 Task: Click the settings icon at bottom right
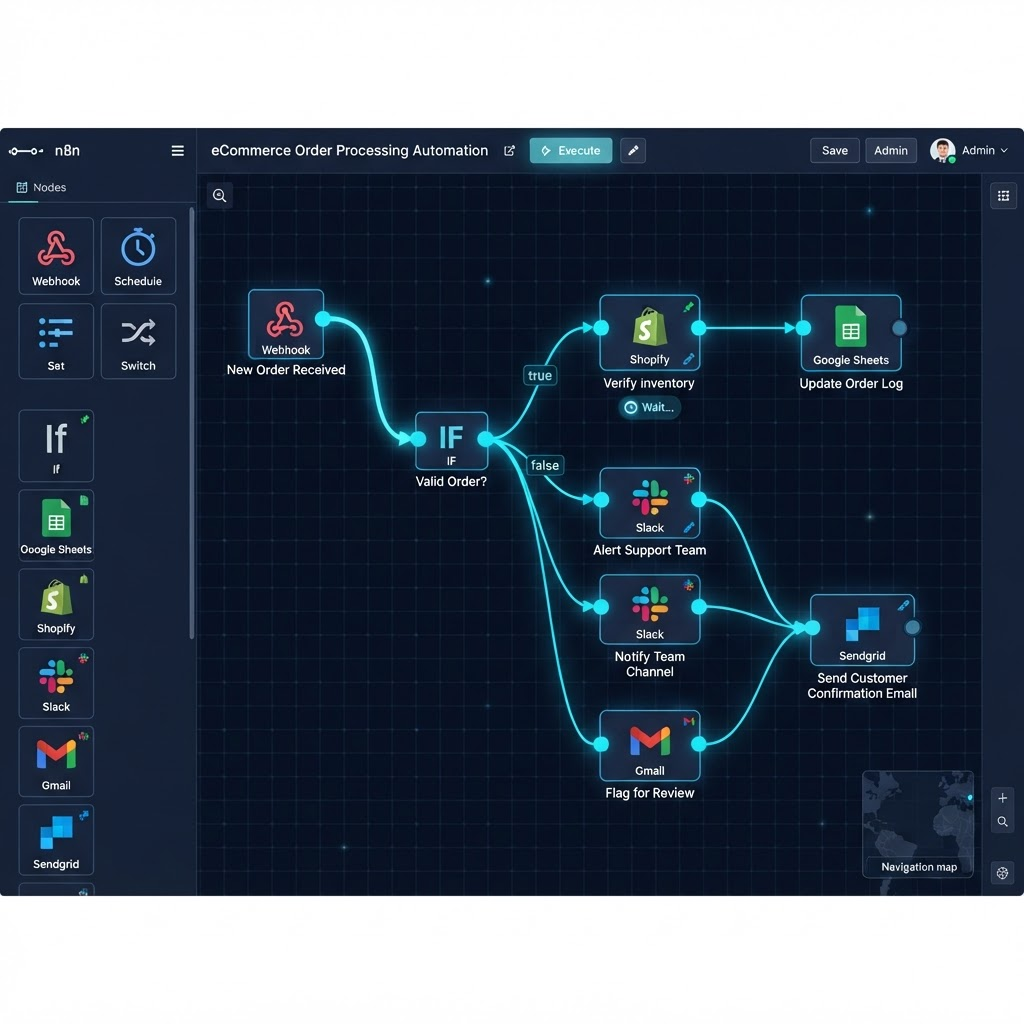[1002, 873]
